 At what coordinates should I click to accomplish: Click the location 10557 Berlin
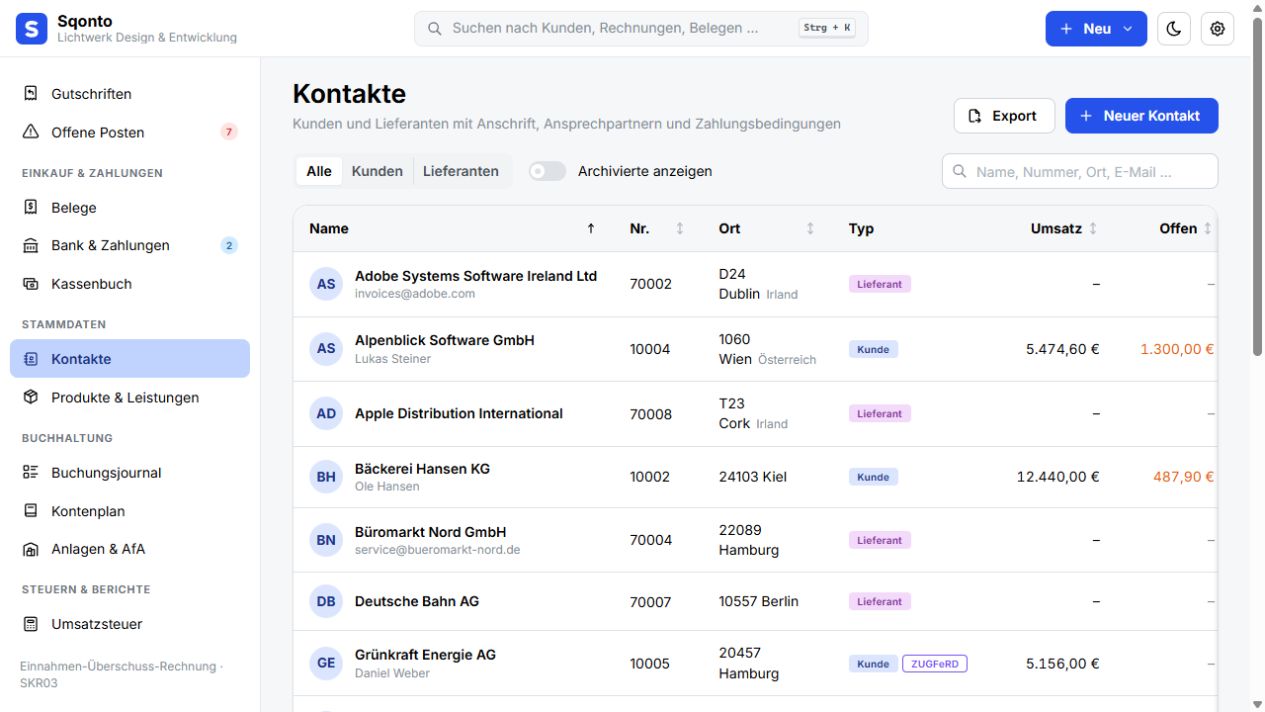click(759, 601)
